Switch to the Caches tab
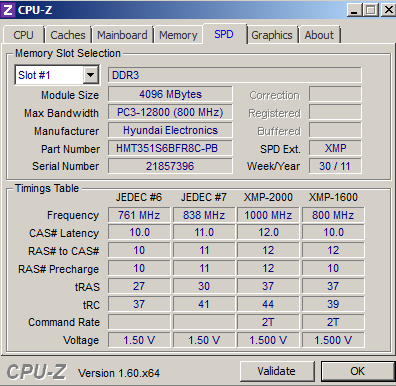The width and height of the screenshot is (396, 386). point(68,35)
